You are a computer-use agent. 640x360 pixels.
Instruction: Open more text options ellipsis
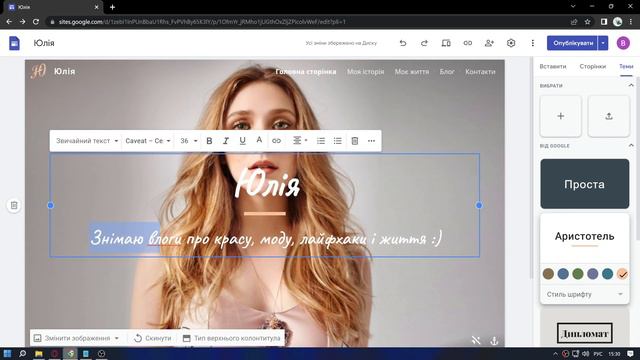point(371,141)
